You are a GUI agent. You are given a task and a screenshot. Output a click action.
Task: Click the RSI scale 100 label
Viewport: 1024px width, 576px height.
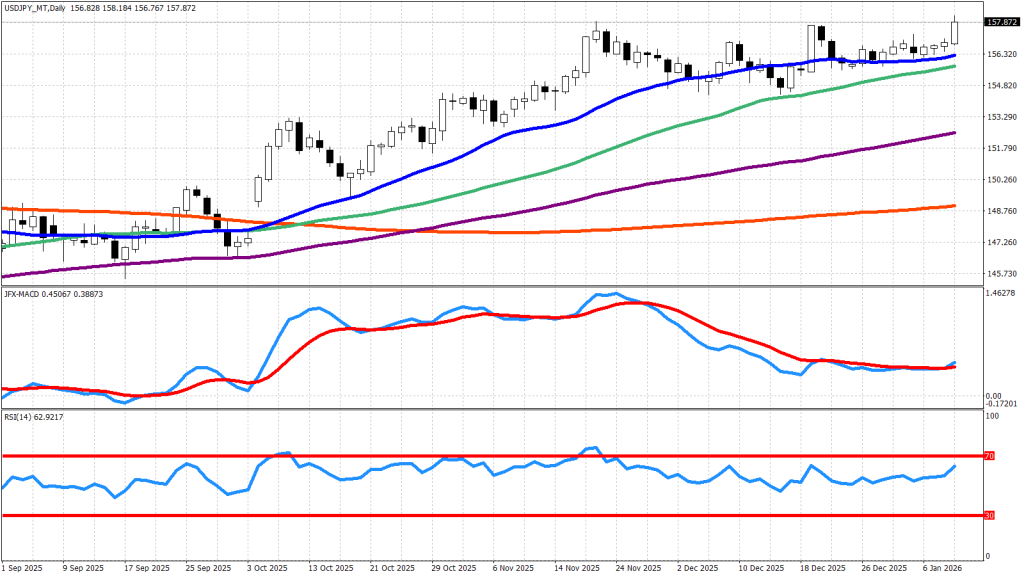pos(993,415)
